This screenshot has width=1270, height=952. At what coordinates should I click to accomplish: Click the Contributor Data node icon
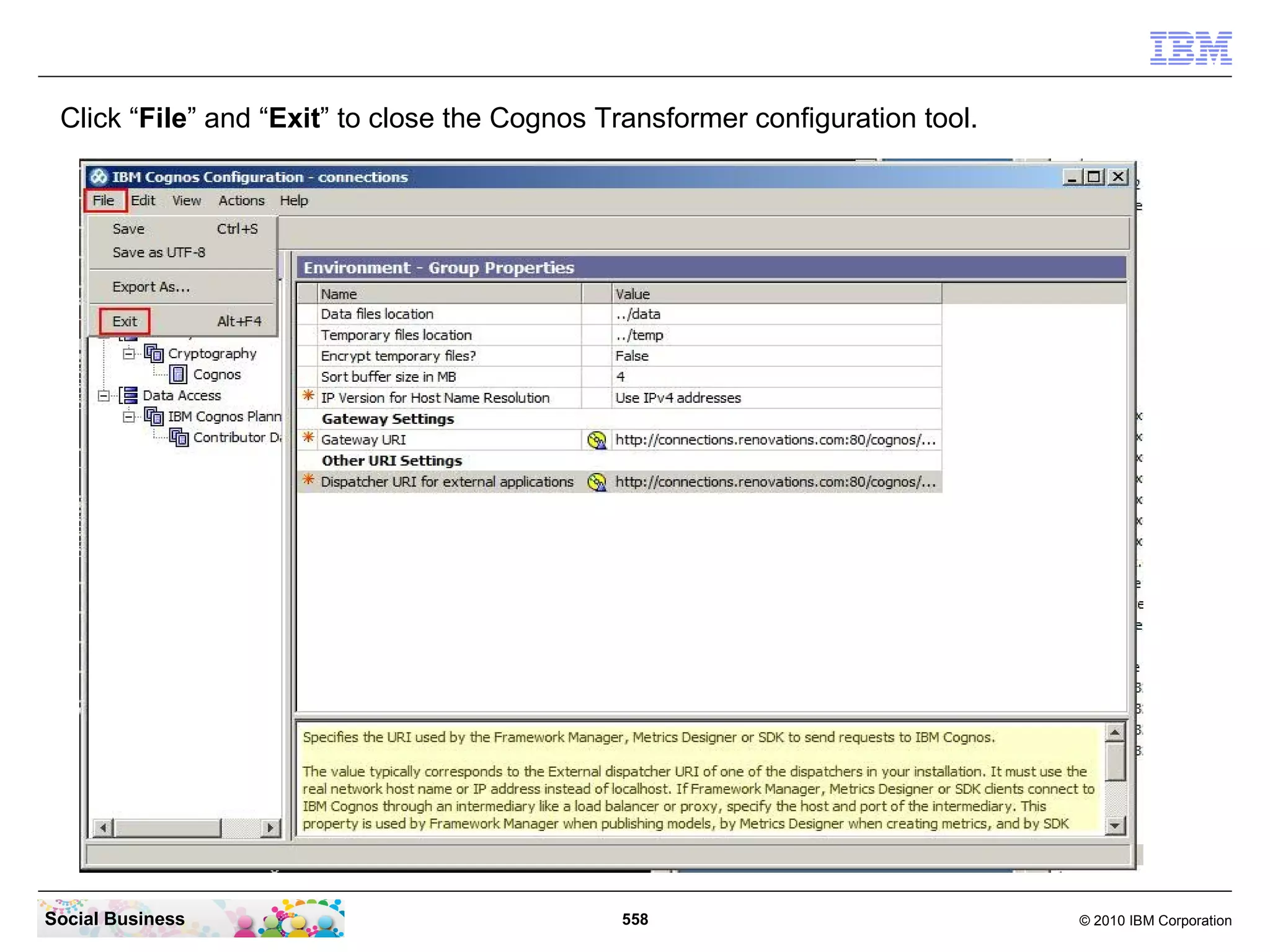(x=179, y=438)
